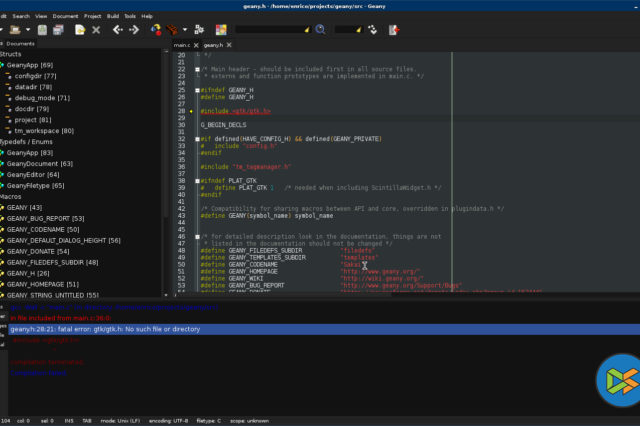The width and height of the screenshot is (640, 426).
Task: Collapse the fold at #ifndef GEANY_H line
Action: pyautogui.click(x=199, y=90)
